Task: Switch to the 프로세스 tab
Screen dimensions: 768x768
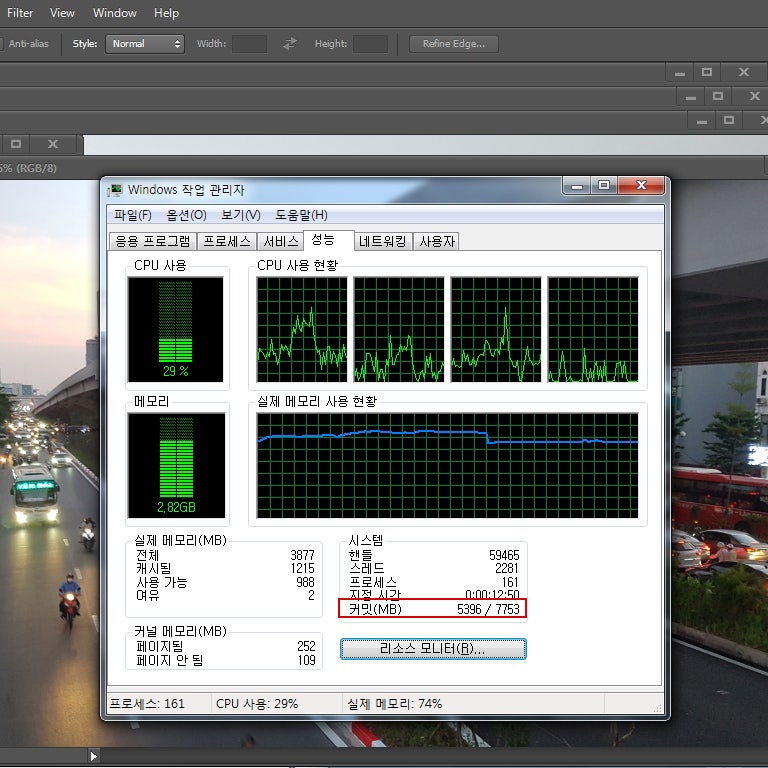Action: (x=227, y=241)
